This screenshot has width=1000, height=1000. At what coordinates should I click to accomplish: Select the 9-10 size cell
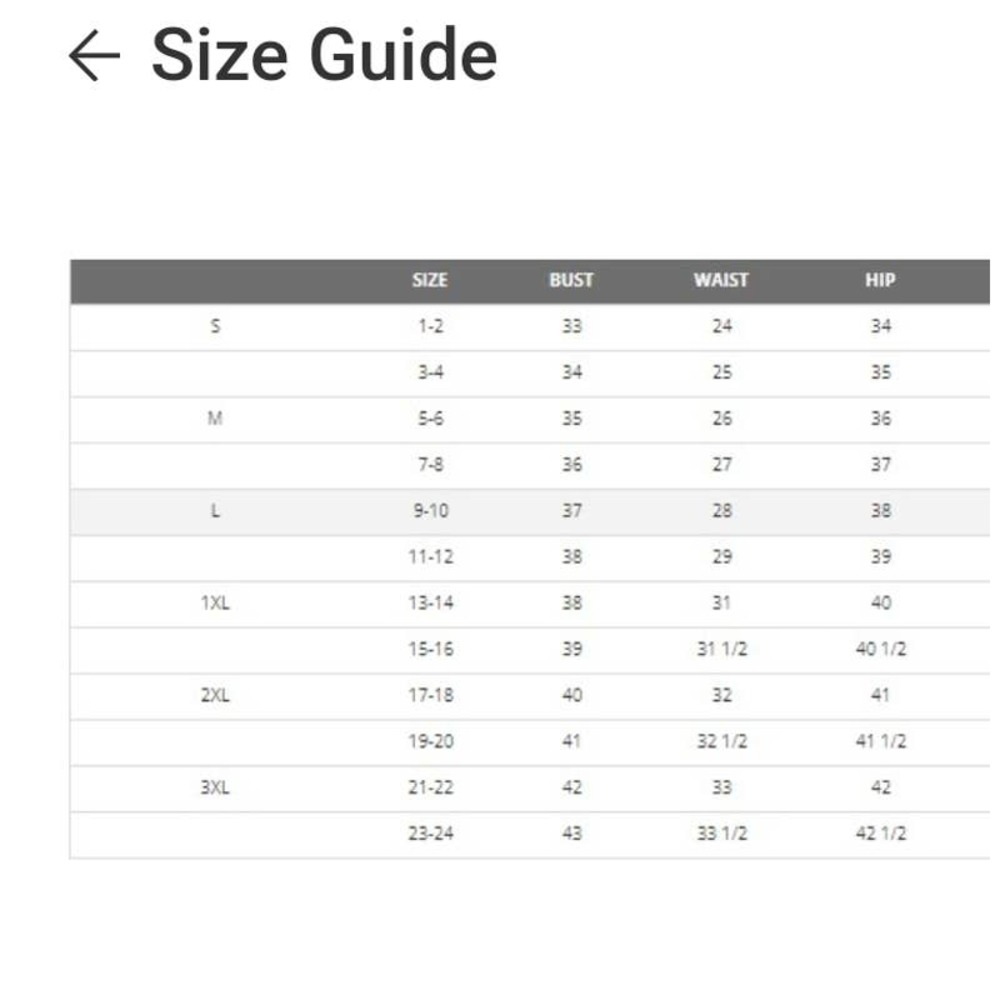(x=430, y=511)
